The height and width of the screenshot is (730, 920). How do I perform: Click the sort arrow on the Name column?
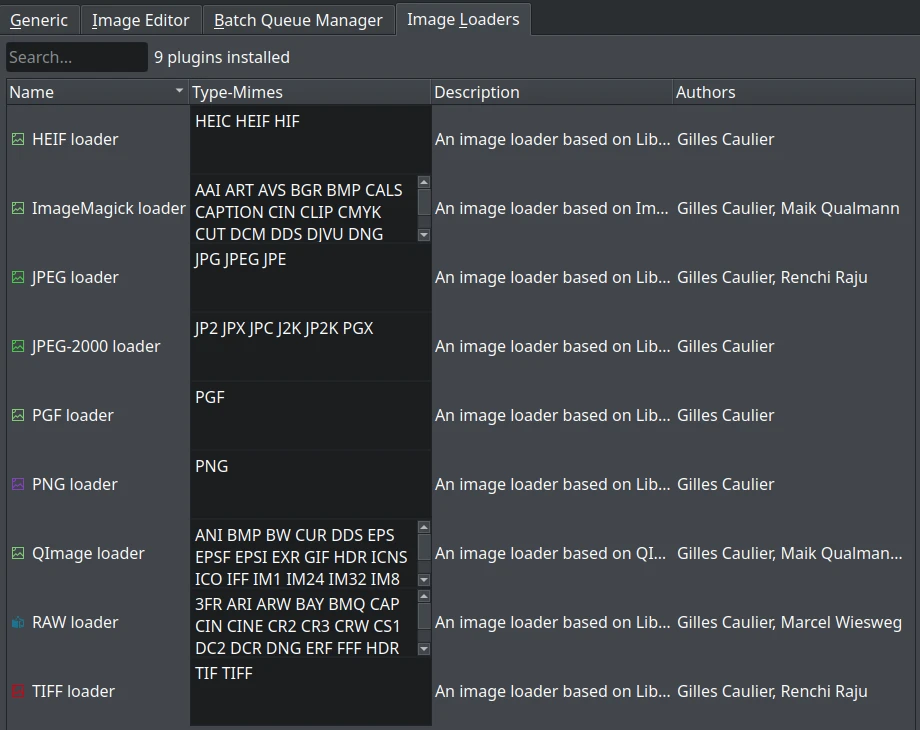point(179,91)
